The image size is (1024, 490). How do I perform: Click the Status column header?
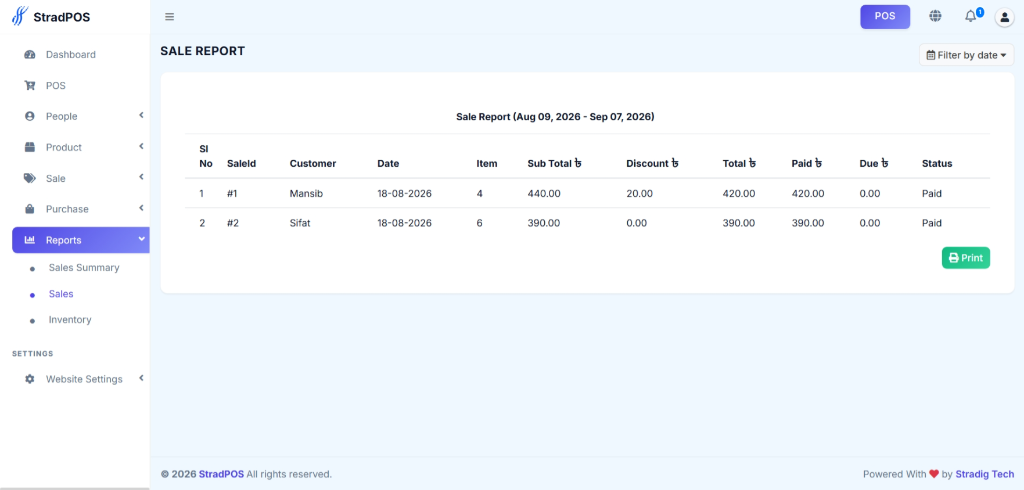click(937, 163)
